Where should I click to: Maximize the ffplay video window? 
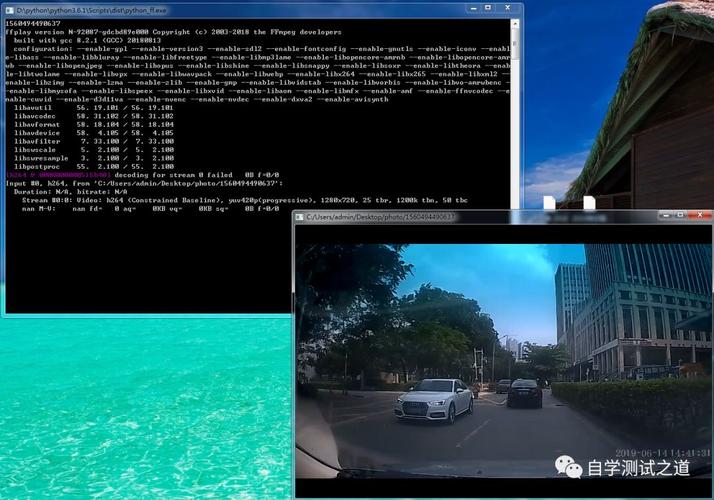coord(680,215)
